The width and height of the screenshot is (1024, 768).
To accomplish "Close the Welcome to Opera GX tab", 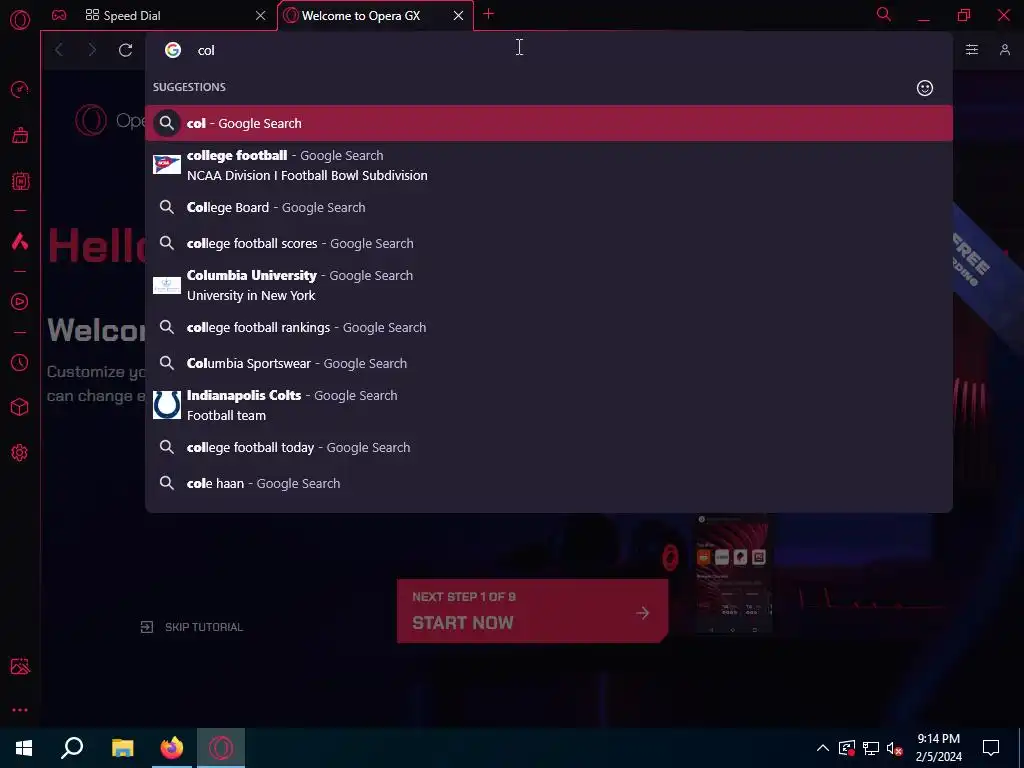I will (x=458, y=16).
